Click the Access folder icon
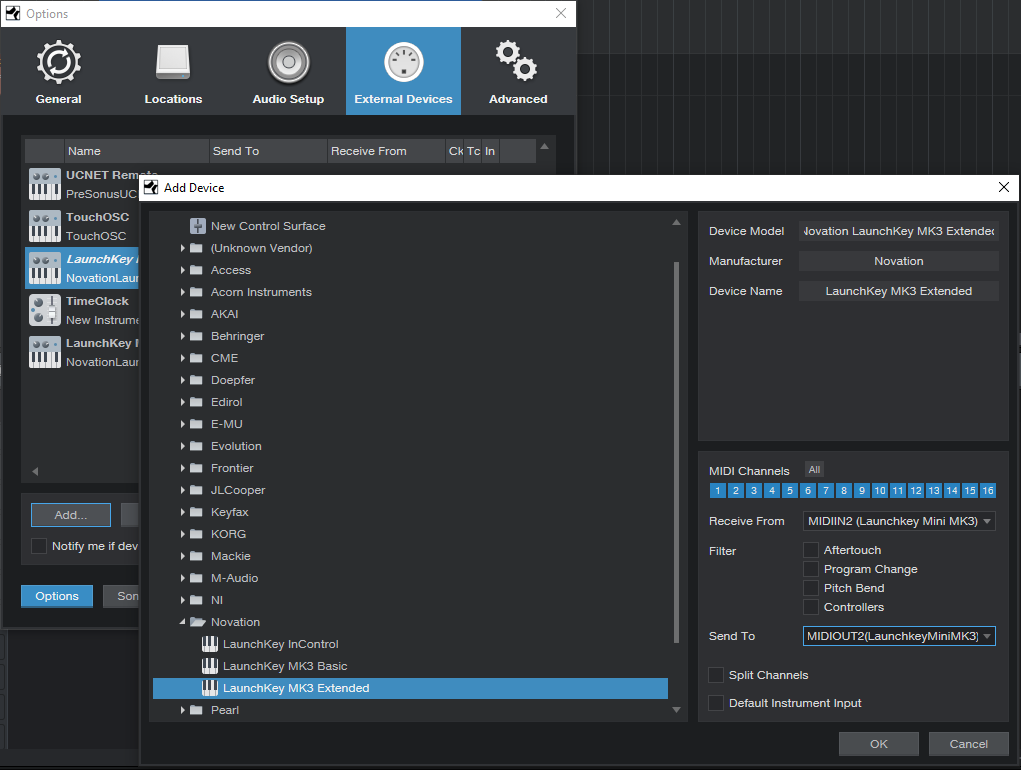The image size is (1021, 770). [x=196, y=270]
